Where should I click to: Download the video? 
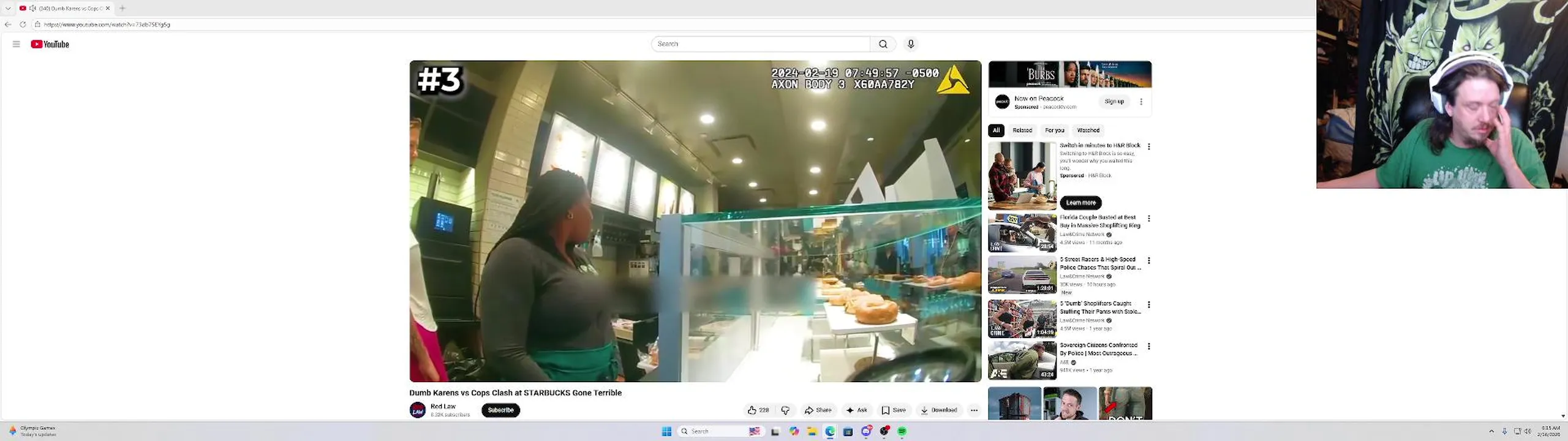click(939, 410)
